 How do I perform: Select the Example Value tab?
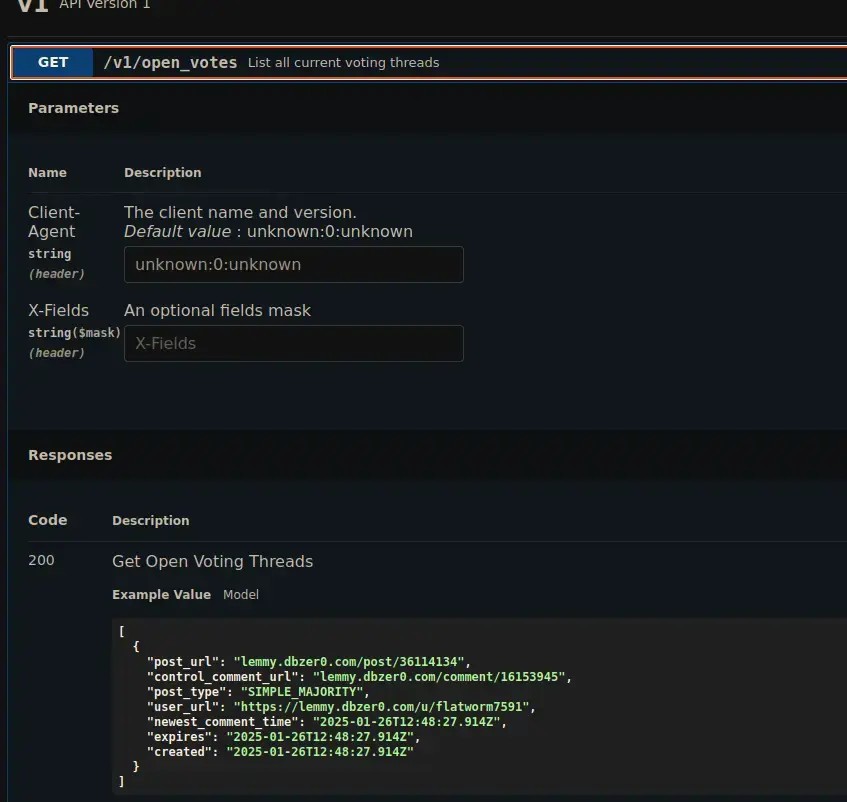point(161,594)
